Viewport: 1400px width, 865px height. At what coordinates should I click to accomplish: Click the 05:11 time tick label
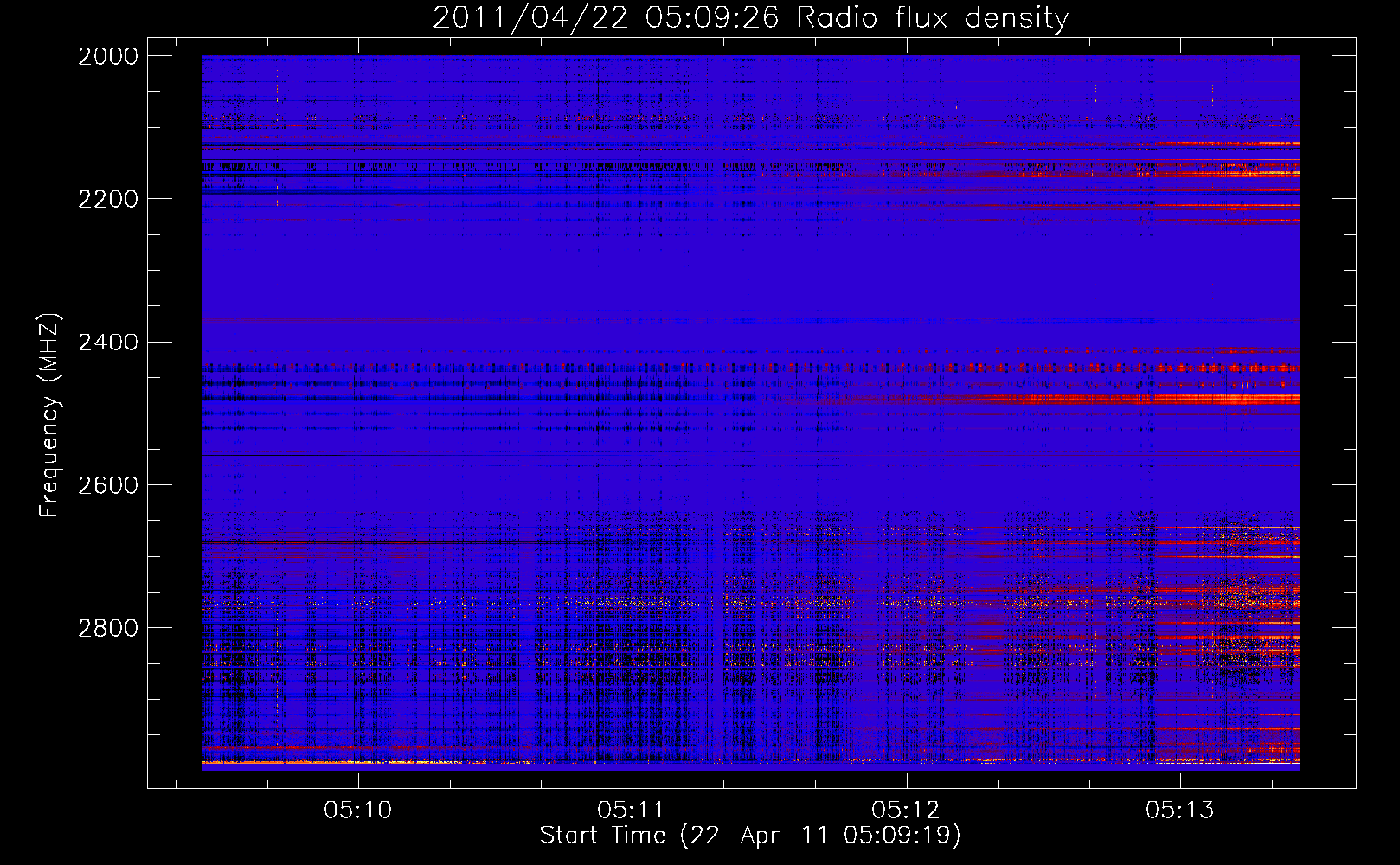pos(632,810)
